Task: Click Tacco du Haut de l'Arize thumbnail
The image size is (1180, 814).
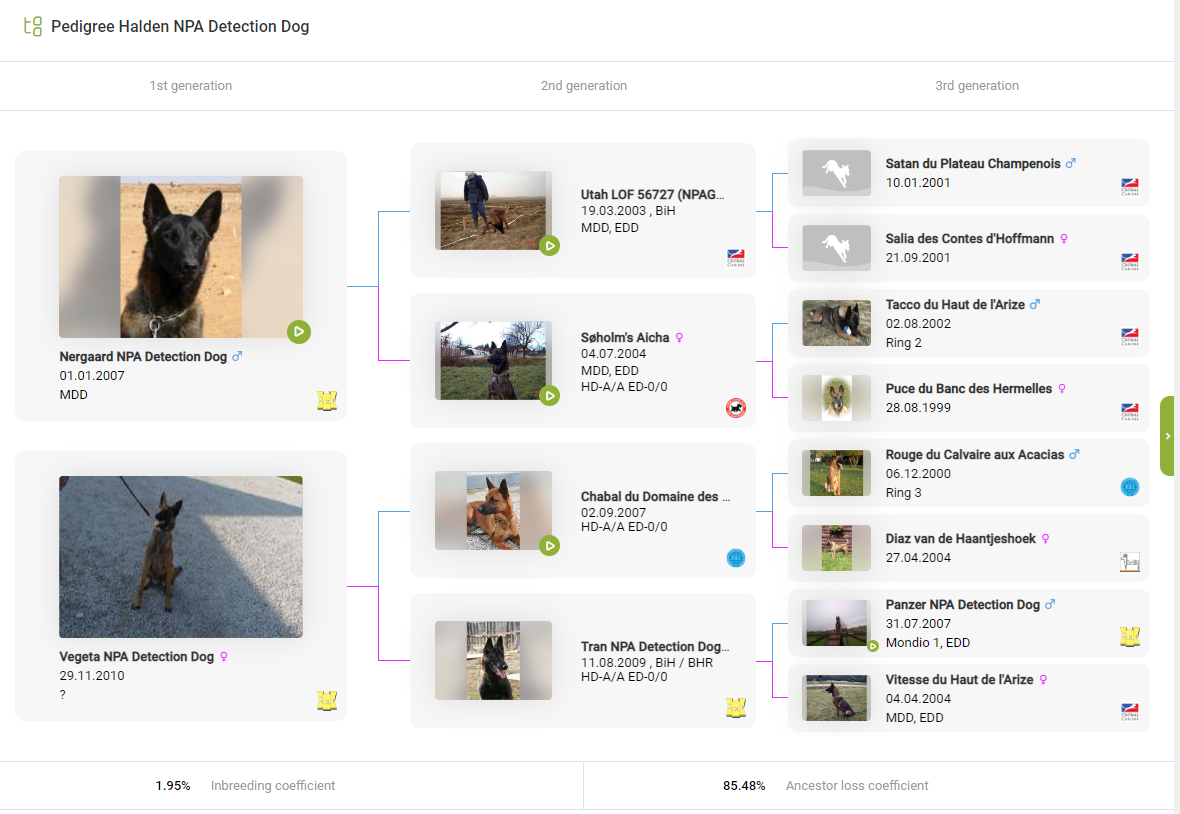Action: 836,323
